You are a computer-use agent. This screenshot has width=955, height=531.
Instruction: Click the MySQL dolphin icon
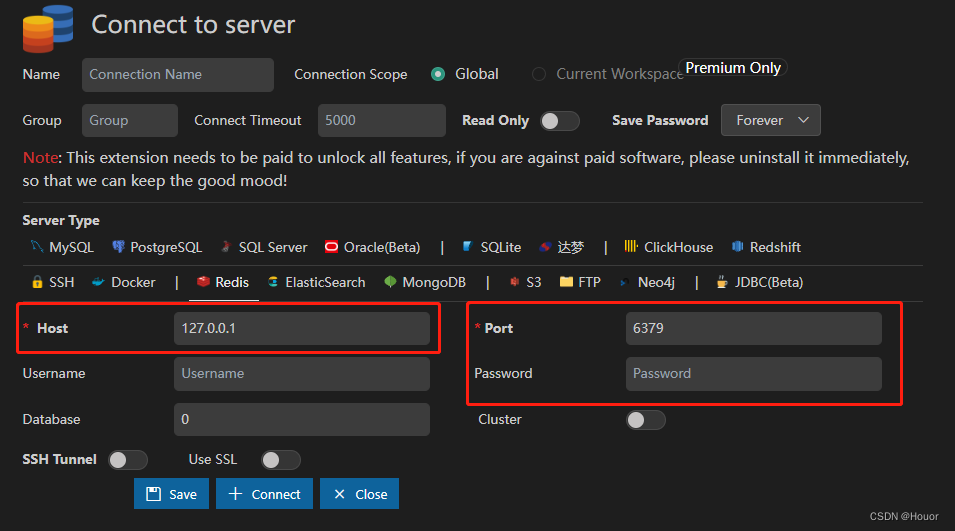point(37,247)
